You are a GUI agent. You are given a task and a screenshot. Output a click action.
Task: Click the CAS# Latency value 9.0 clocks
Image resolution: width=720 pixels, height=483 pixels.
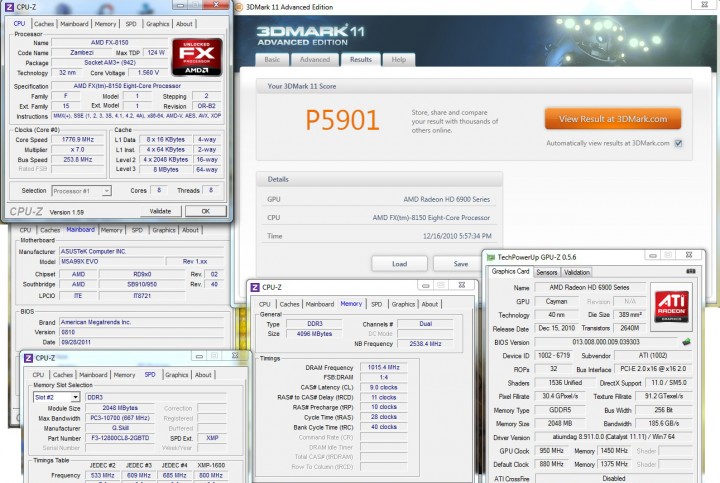(x=383, y=387)
